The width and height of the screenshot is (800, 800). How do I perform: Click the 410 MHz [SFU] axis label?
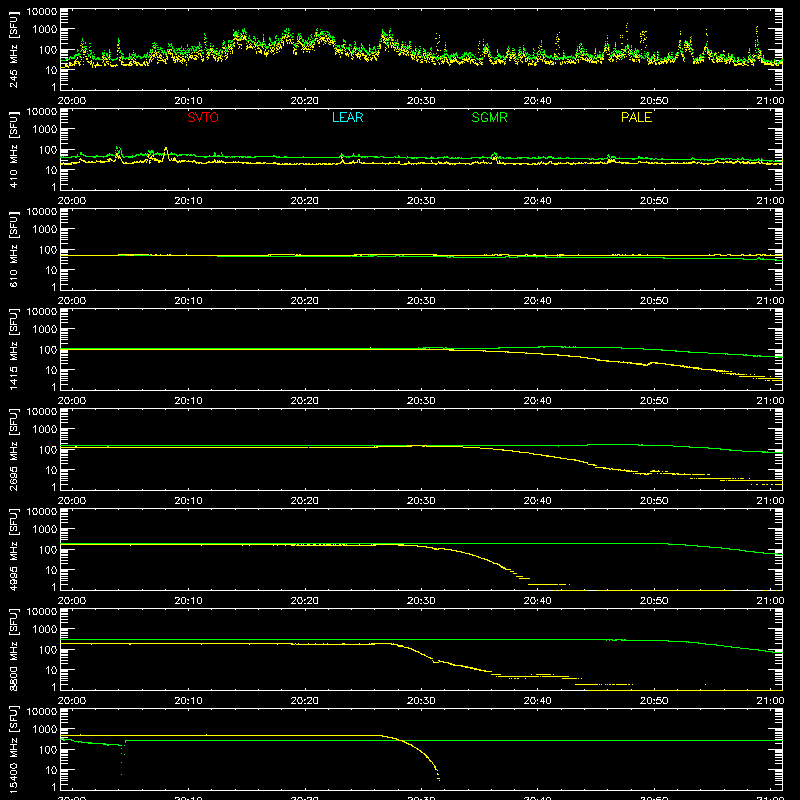pyautogui.click(x=14, y=151)
